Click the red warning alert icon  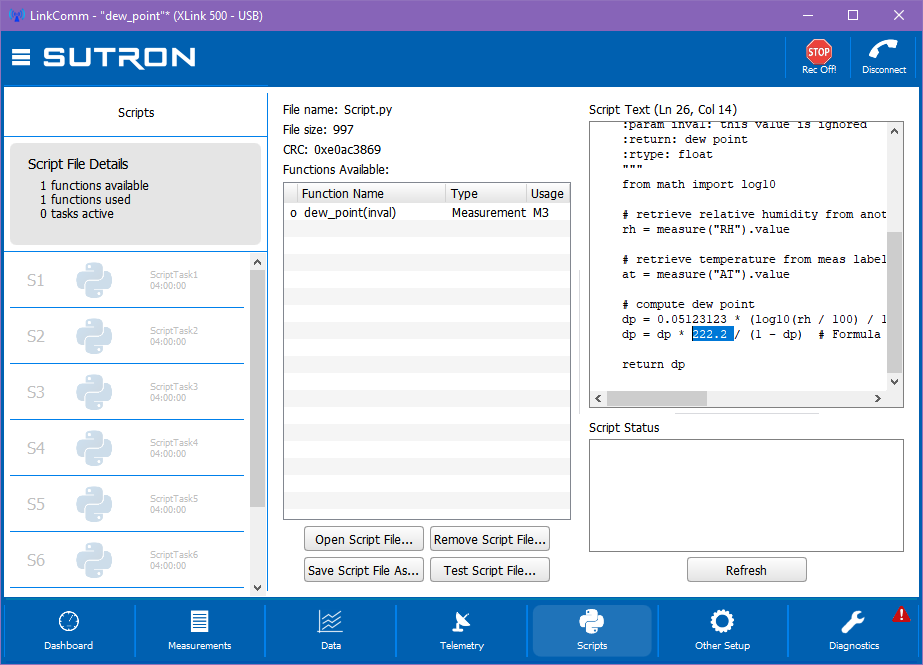tap(901, 615)
